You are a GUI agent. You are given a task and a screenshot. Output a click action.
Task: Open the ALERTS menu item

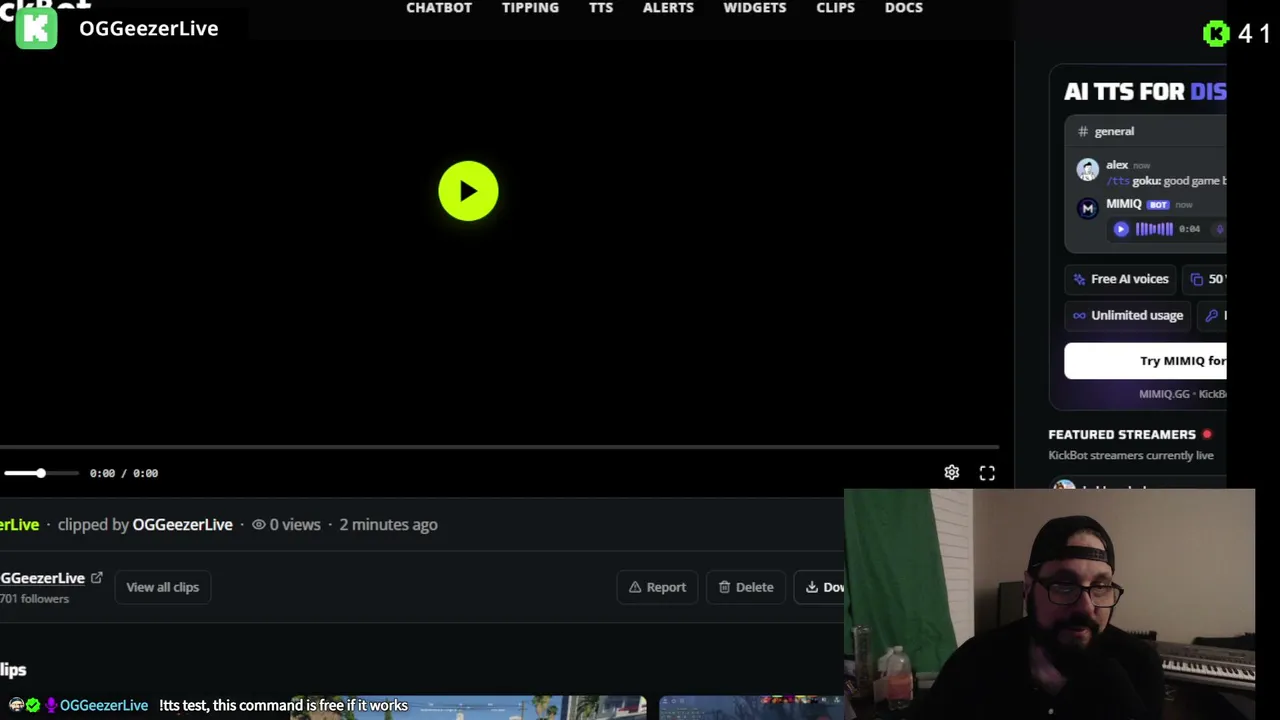(x=668, y=8)
